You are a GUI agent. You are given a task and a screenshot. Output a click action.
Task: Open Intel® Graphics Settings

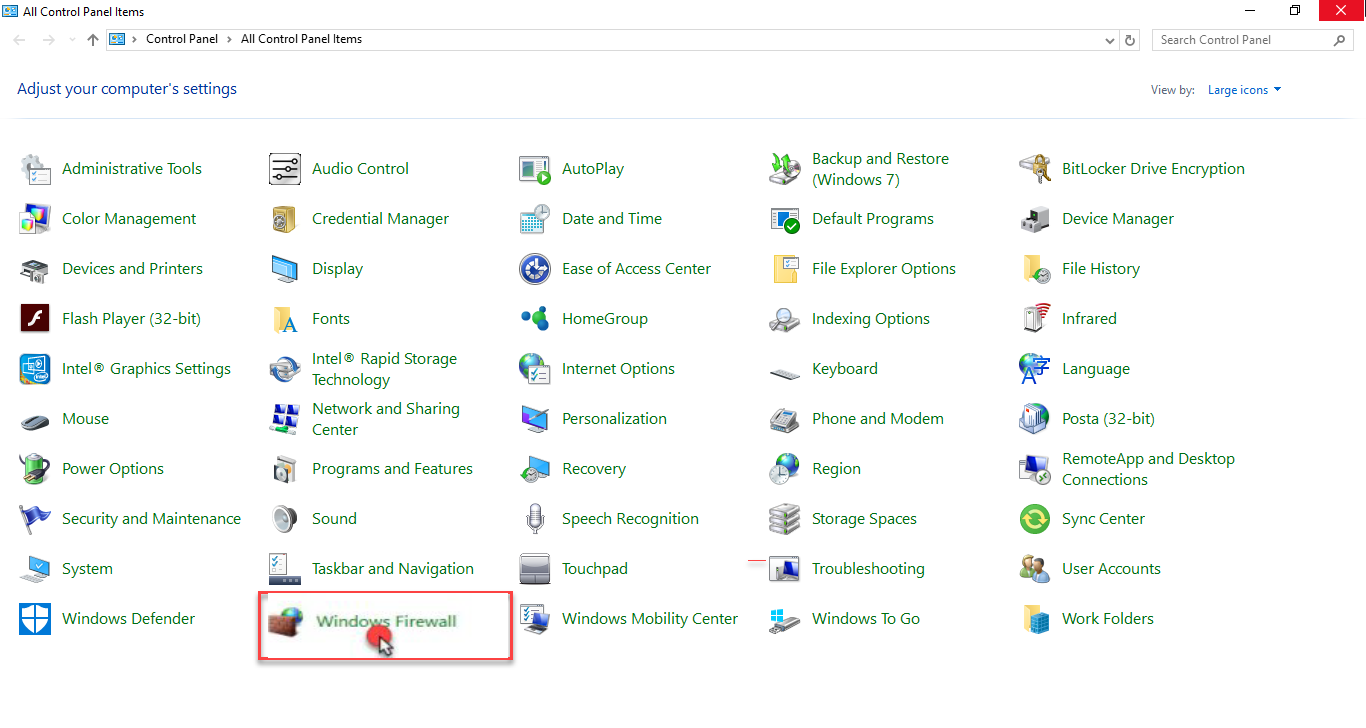click(x=146, y=368)
